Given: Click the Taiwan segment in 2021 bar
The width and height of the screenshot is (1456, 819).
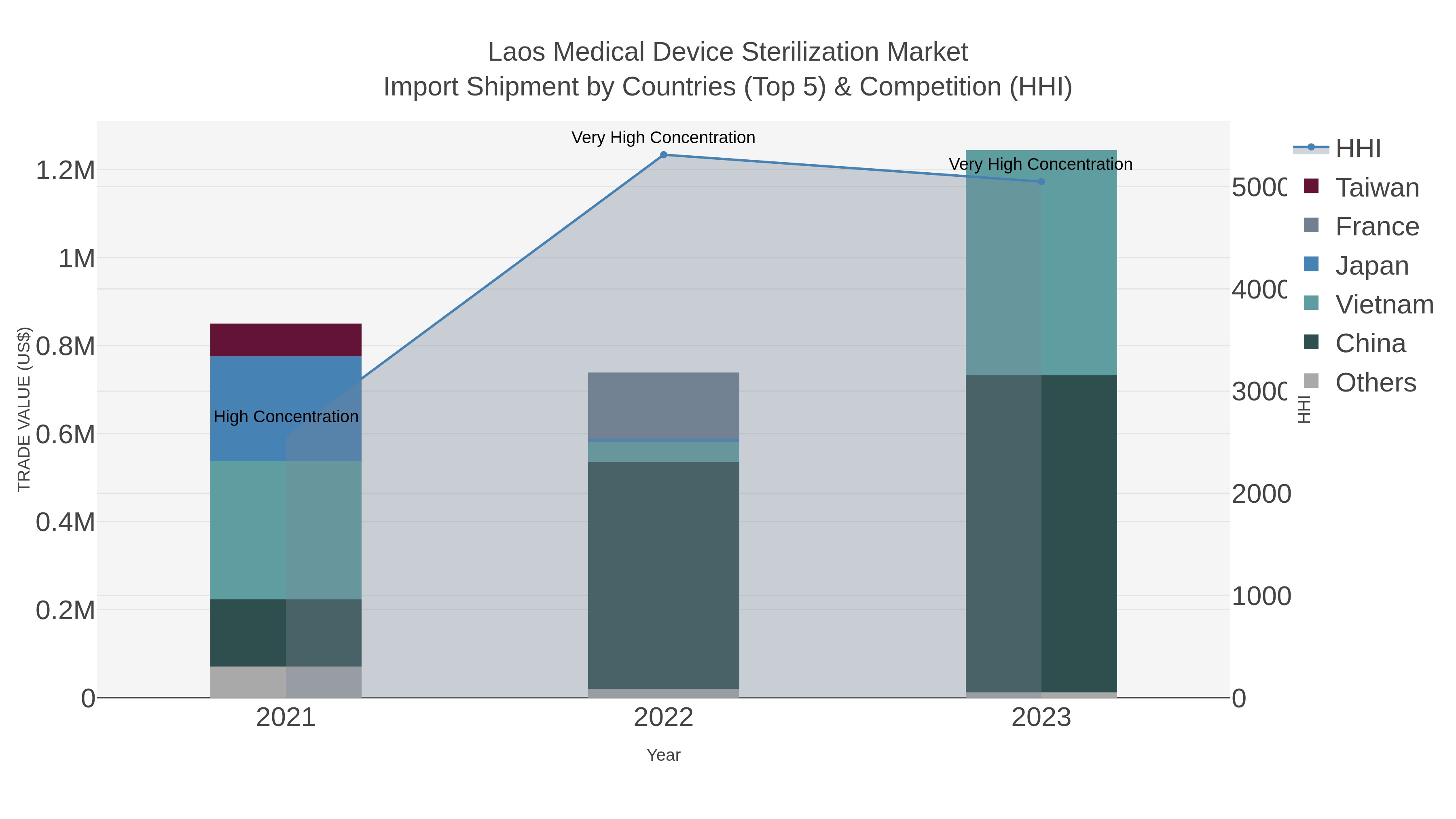Looking at the screenshot, I should coord(286,340).
